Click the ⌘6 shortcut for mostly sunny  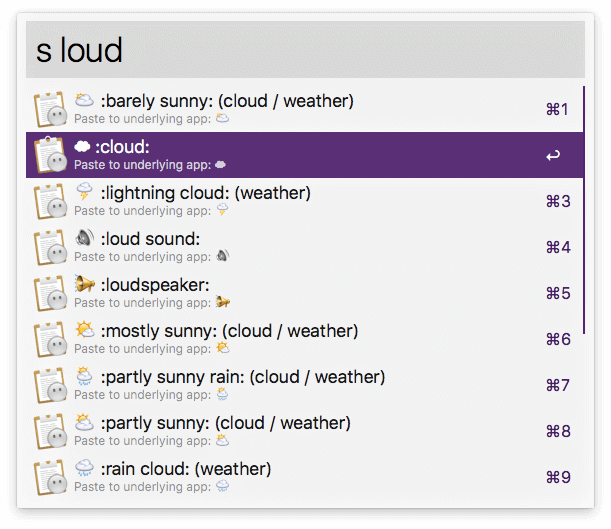(558, 339)
